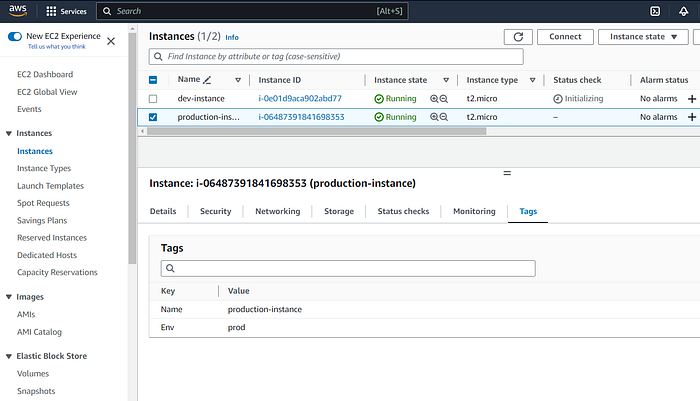The height and width of the screenshot is (401, 700).
Task: Uncheck the production-instance row checkbox
Action: [153, 117]
